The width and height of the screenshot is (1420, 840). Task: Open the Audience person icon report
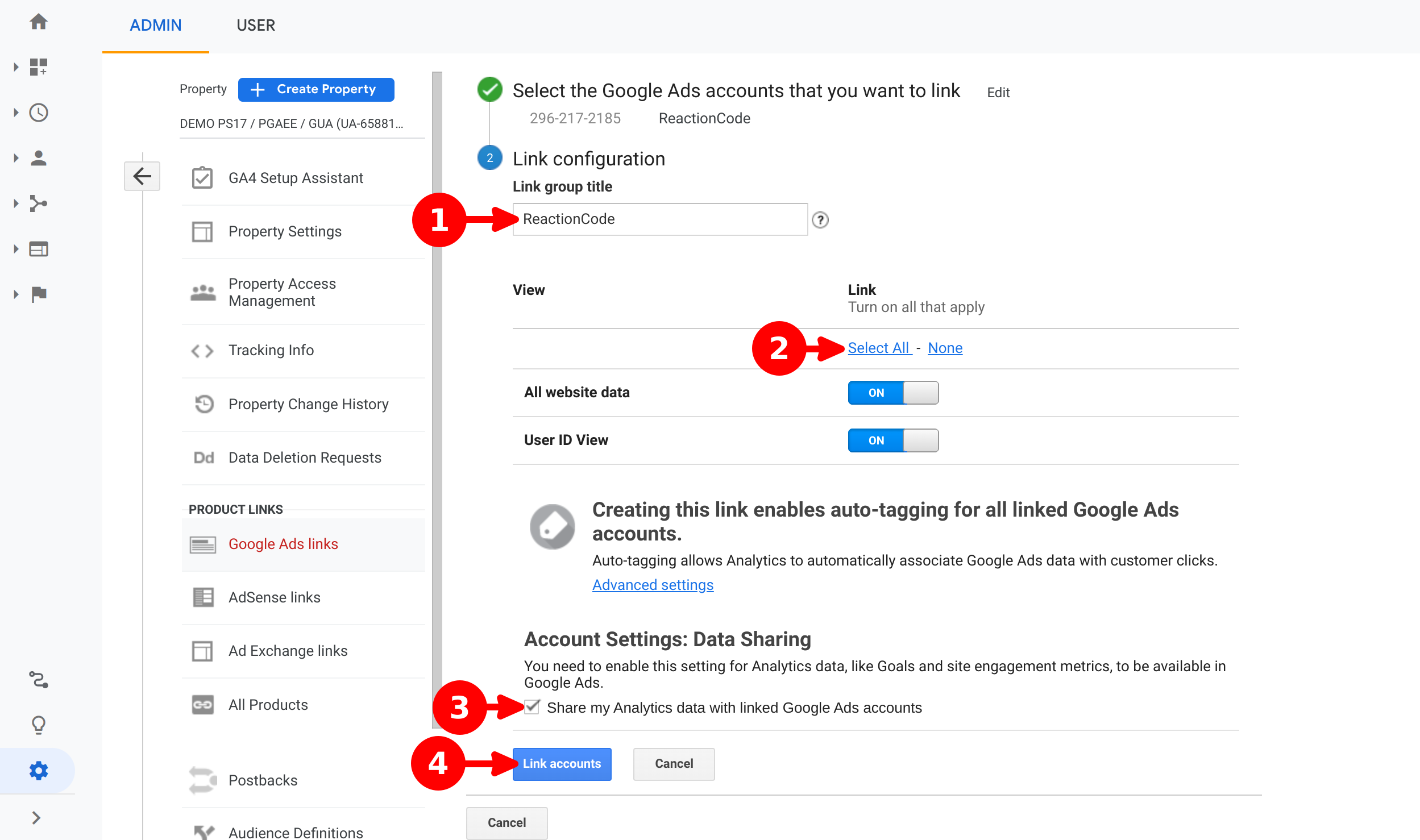pos(39,158)
